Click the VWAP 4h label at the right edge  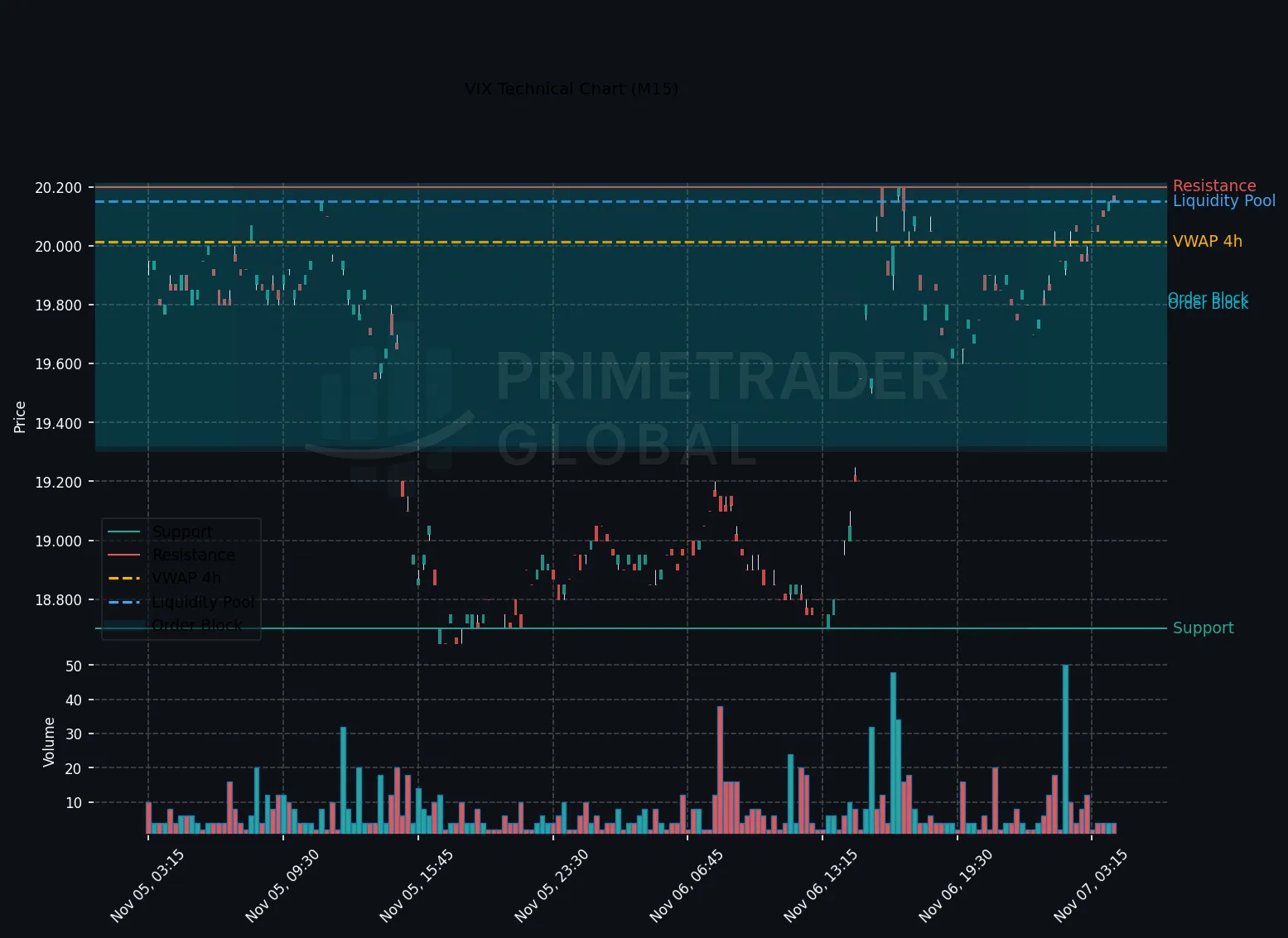tap(1208, 241)
